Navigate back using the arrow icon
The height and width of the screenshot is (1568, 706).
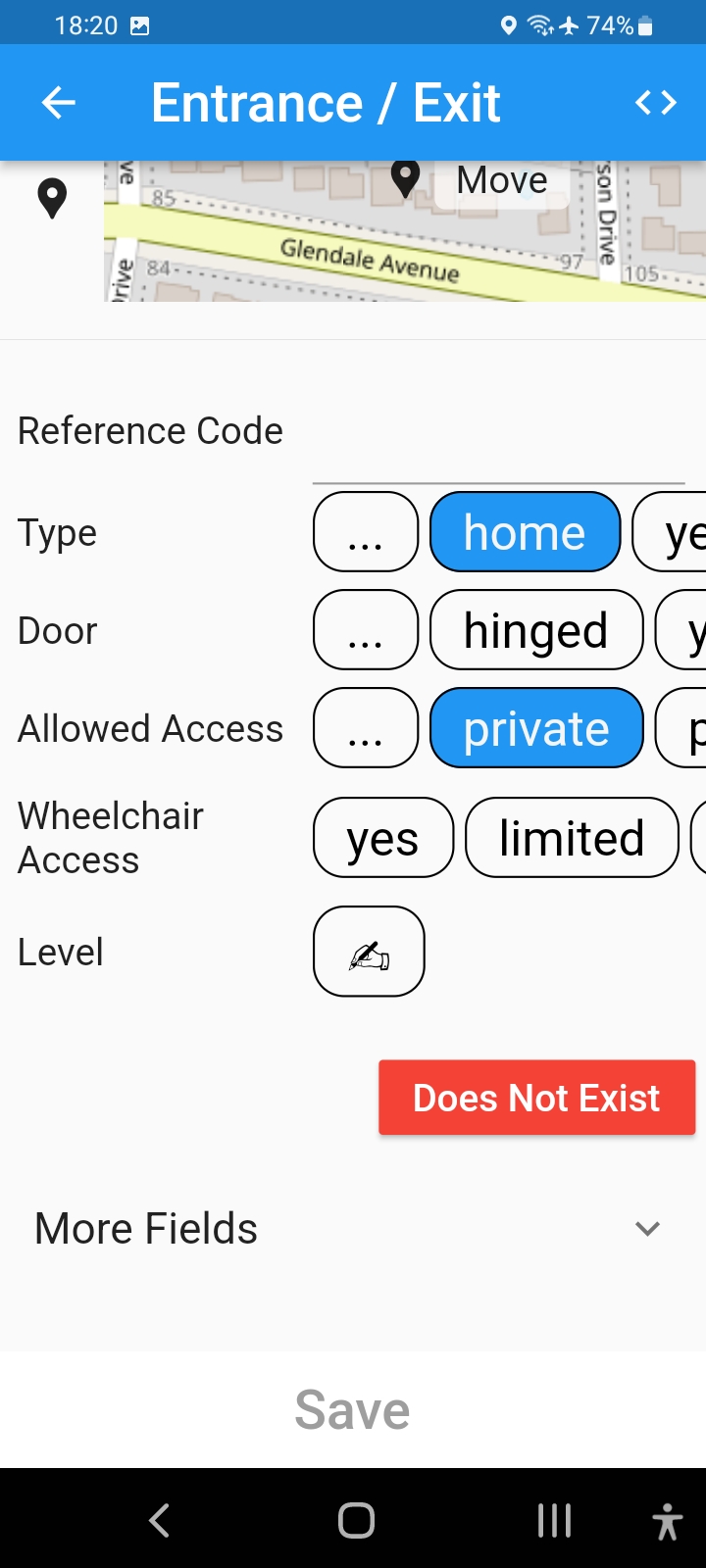point(58,101)
